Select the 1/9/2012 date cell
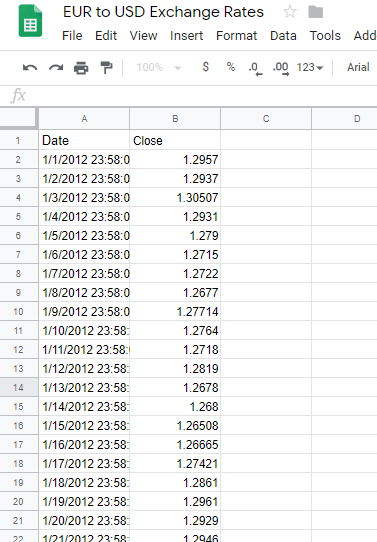Screen dimensions: 377x542 tap(84, 311)
